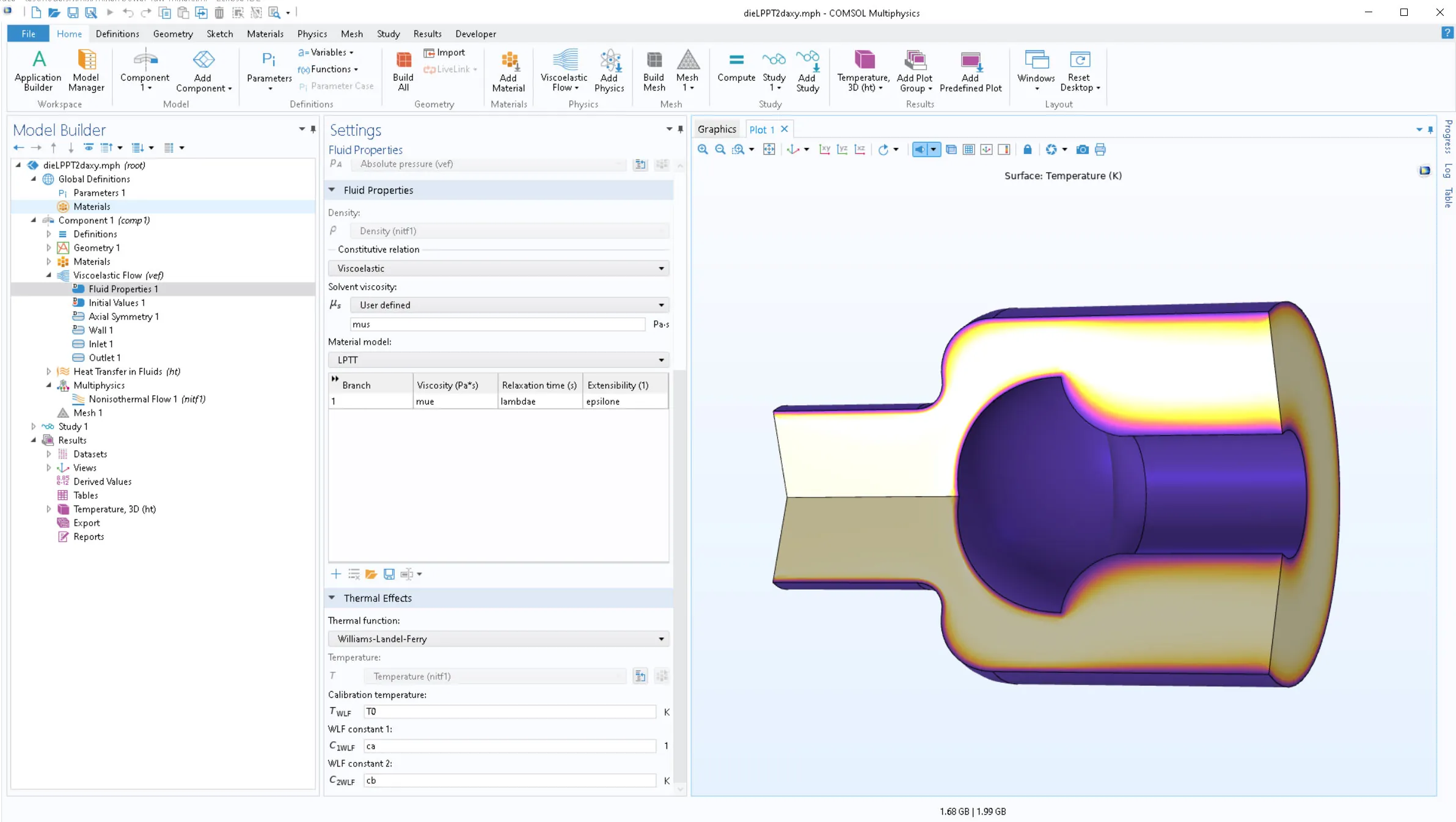Expand the Study 1 tree node
Screen dimensions: 1456x822
34,427
